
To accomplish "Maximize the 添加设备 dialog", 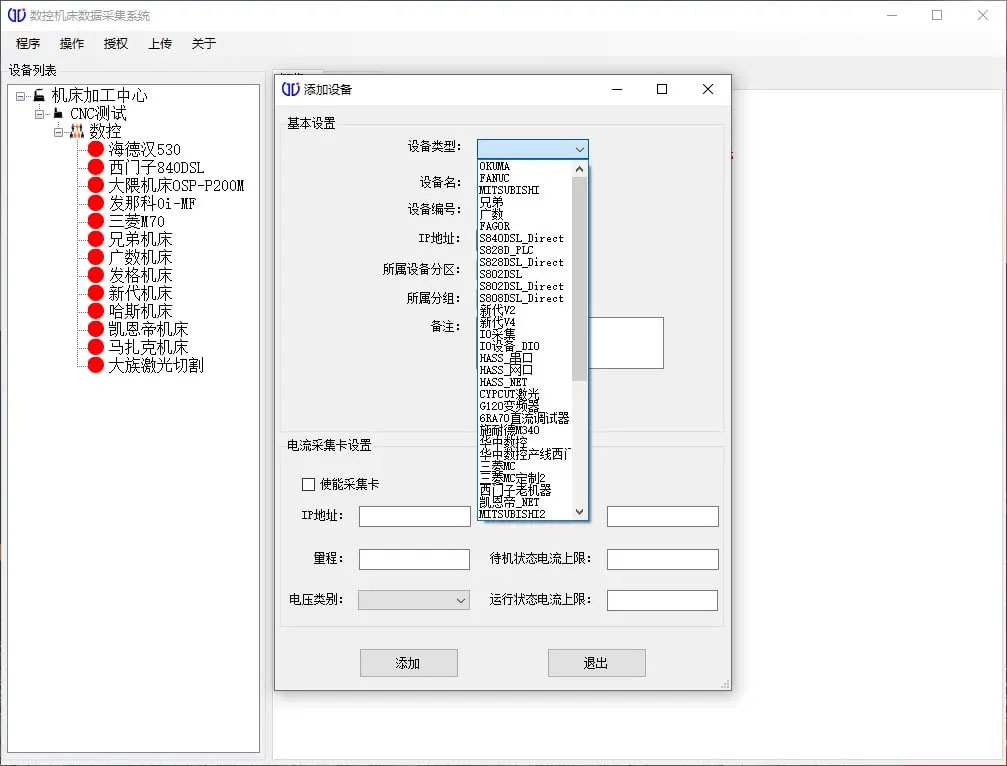I will coord(662,89).
